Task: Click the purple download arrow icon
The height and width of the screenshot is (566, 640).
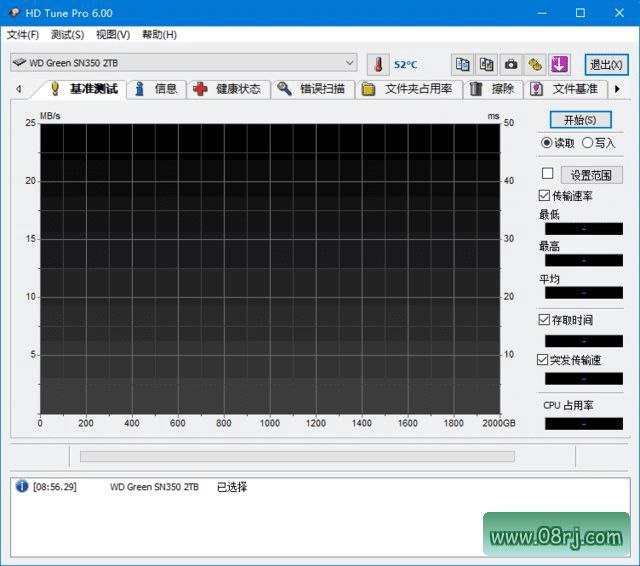Action: coord(559,64)
